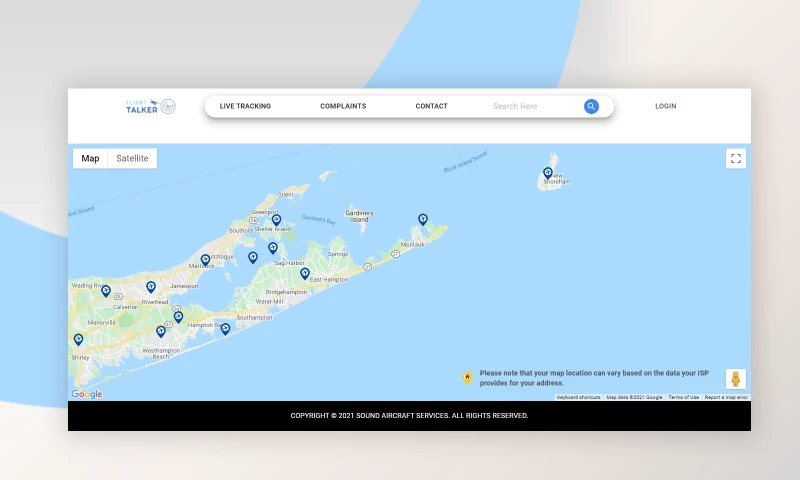Enter fullscreen map view
This screenshot has width=800, height=480.
click(736, 158)
